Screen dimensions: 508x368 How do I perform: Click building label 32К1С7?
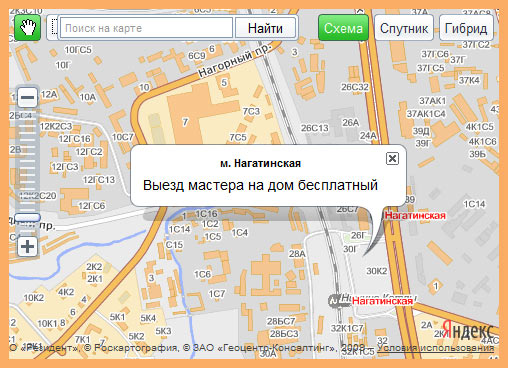pyautogui.click(x=347, y=328)
